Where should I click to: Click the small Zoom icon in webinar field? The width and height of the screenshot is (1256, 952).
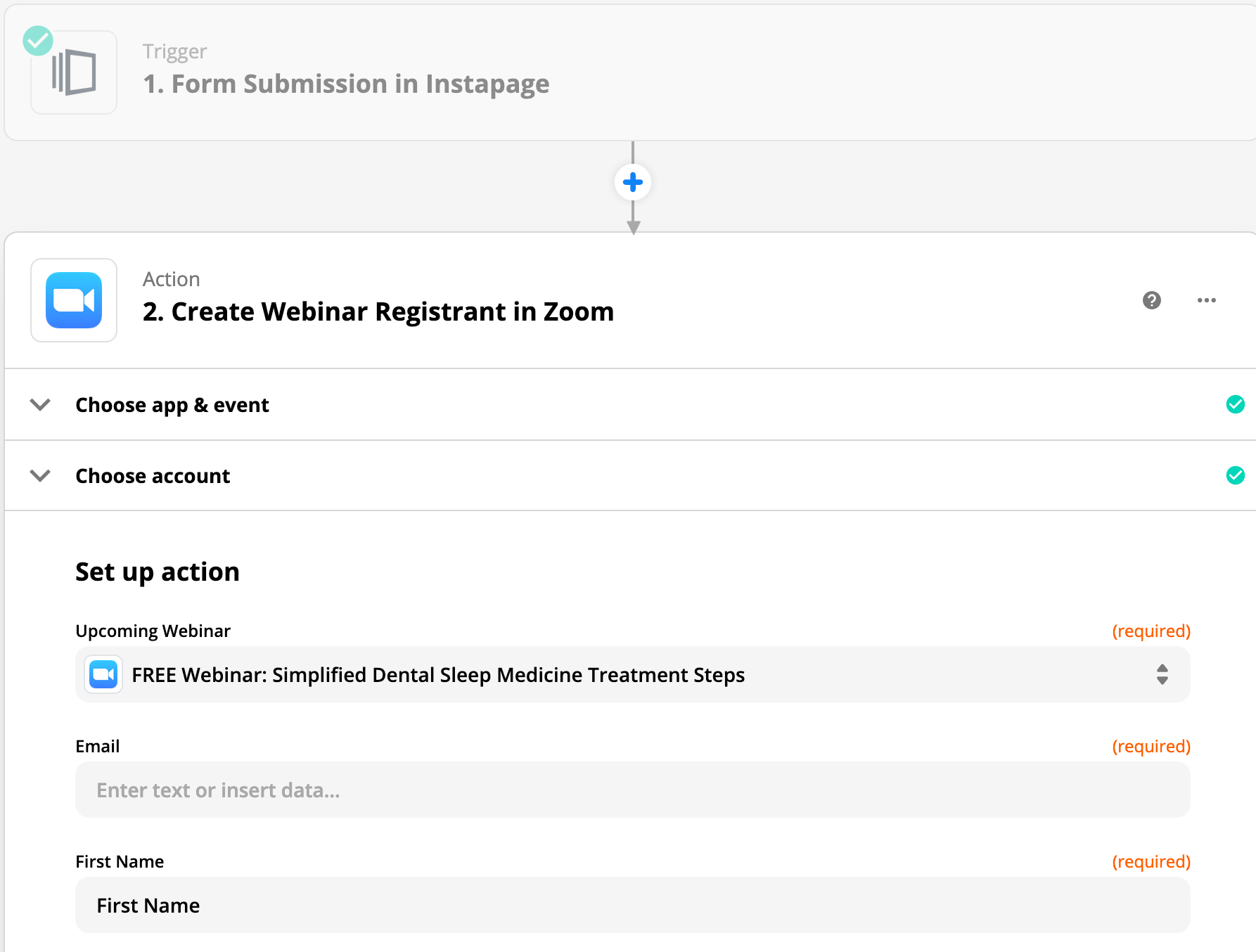(x=103, y=675)
